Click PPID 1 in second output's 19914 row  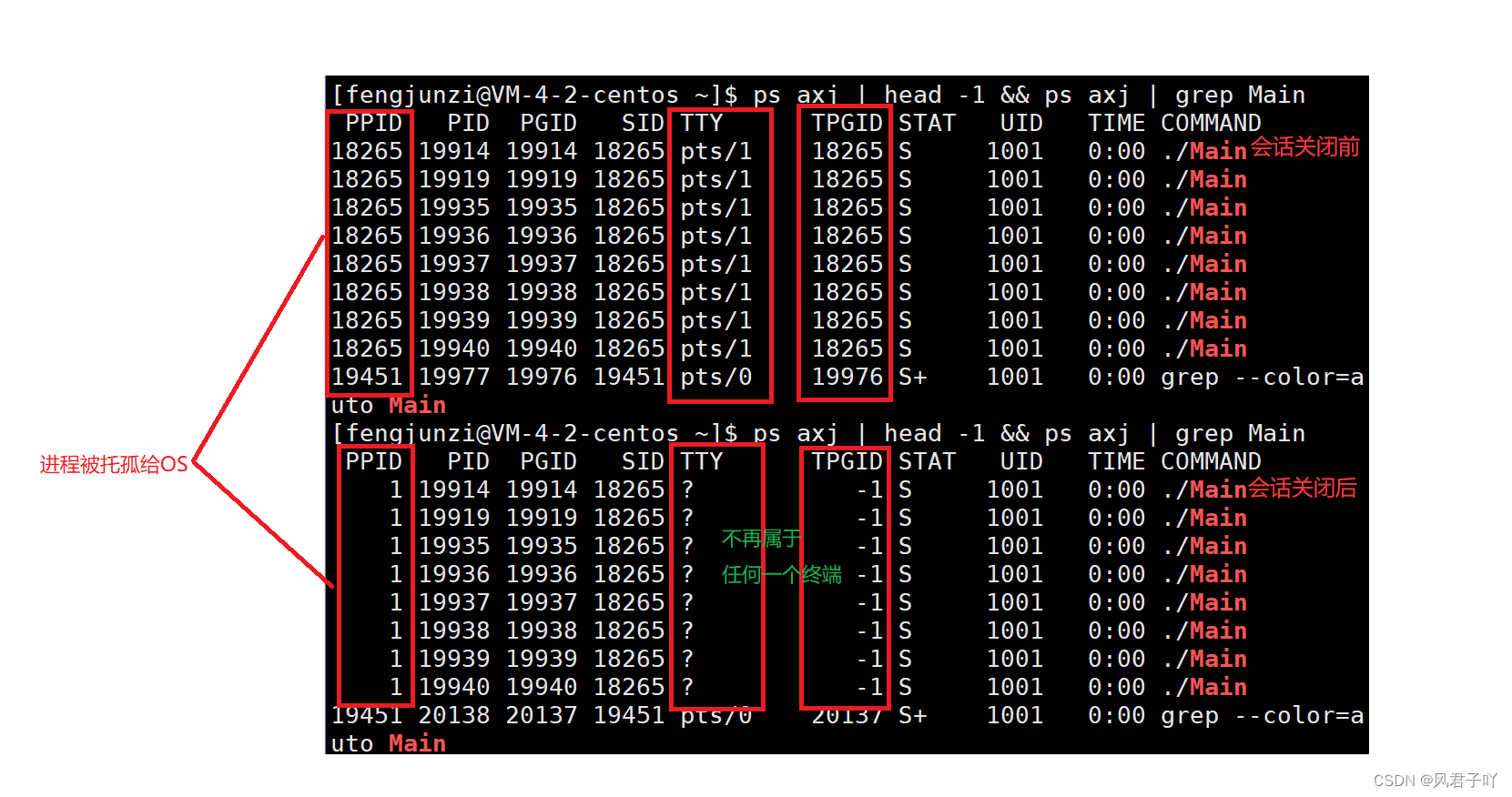tap(396, 489)
